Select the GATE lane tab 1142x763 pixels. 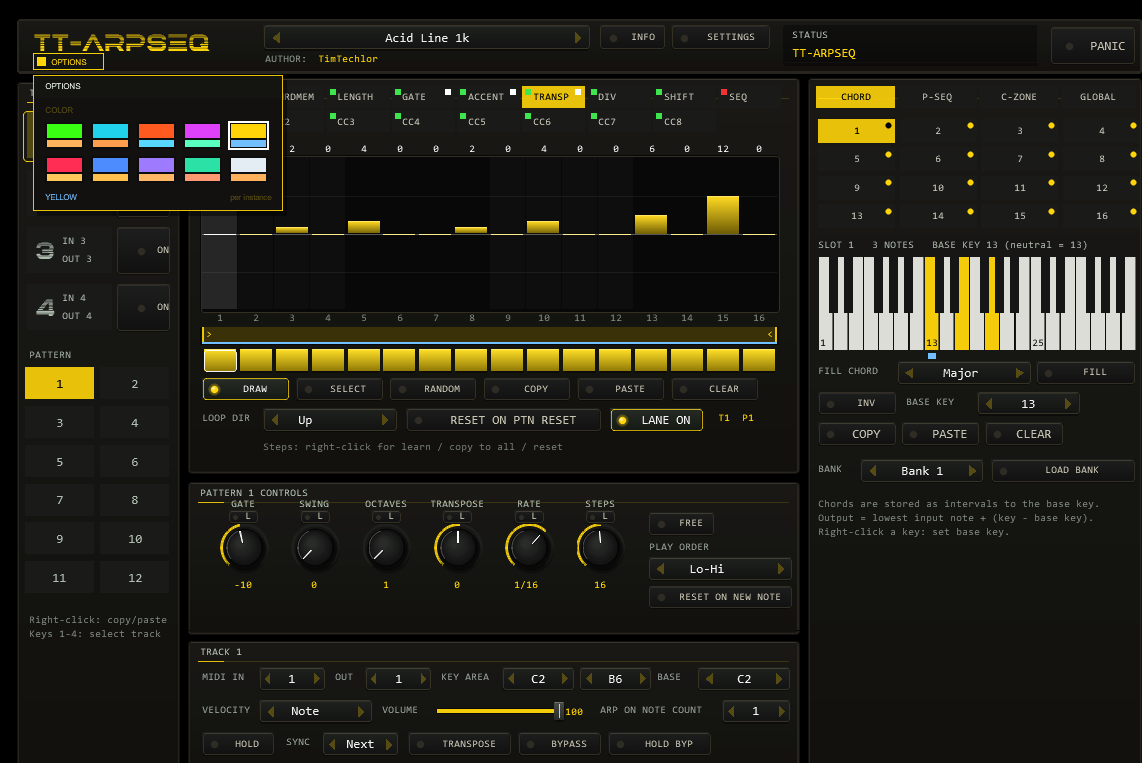(413, 97)
